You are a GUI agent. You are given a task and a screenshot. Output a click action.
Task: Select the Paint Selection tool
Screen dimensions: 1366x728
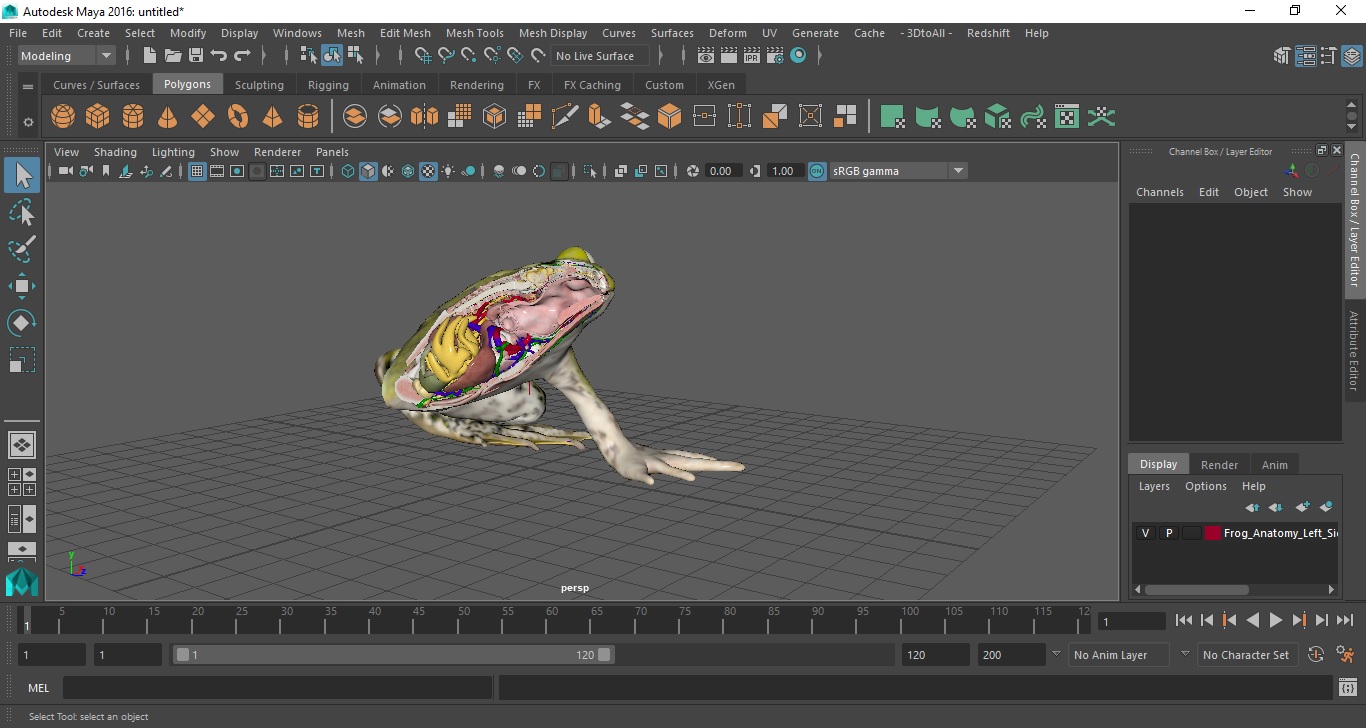tap(22, 249)
